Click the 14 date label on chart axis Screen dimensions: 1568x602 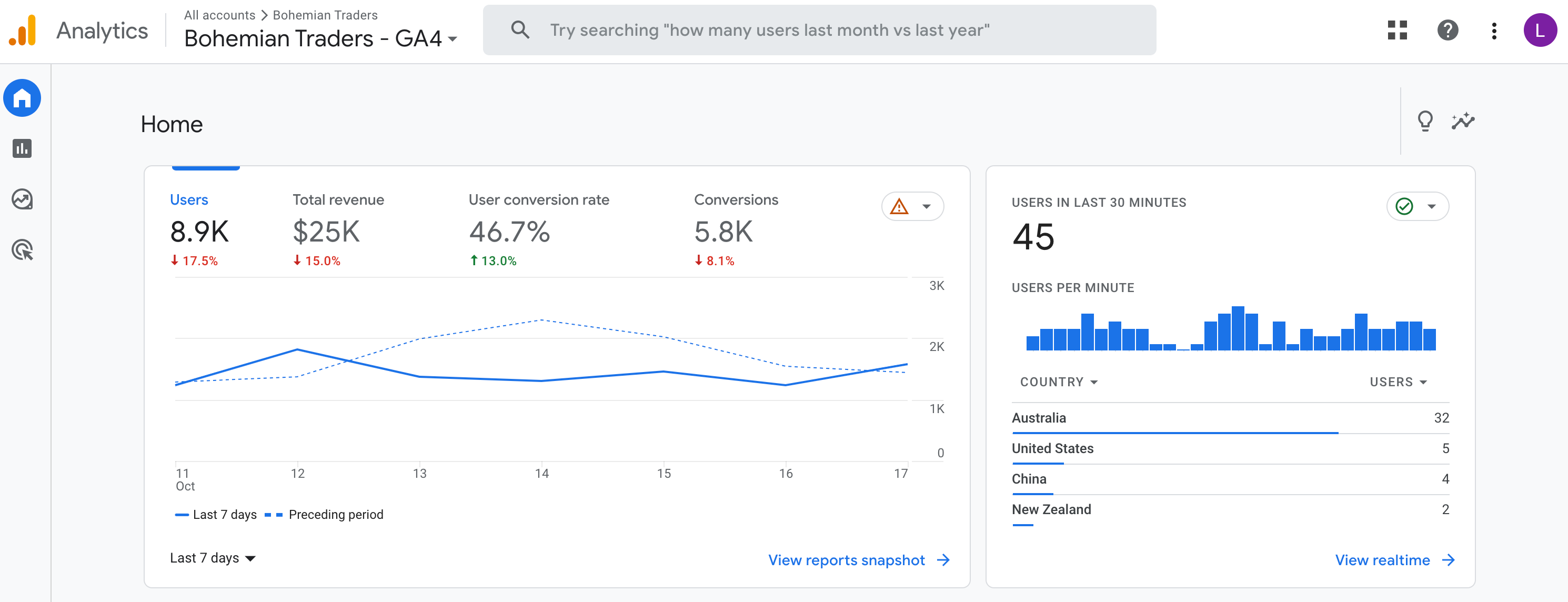(542, 474)
